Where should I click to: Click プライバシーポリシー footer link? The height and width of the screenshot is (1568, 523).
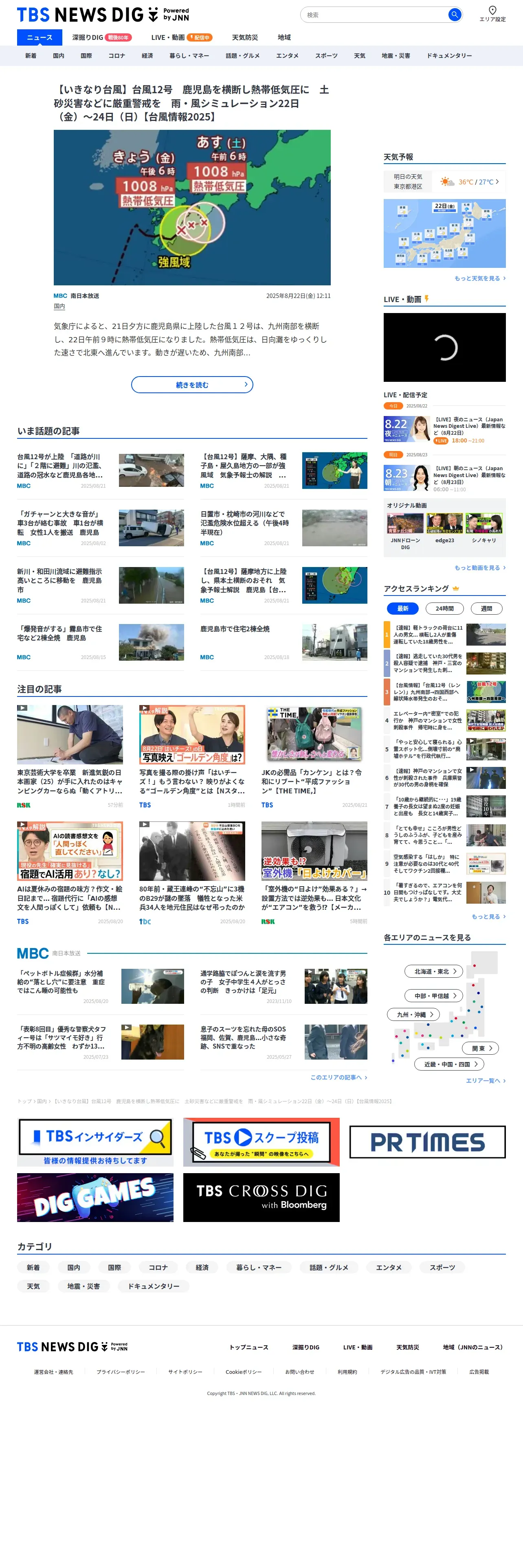pyautogui.click(x=121, y=1372)
